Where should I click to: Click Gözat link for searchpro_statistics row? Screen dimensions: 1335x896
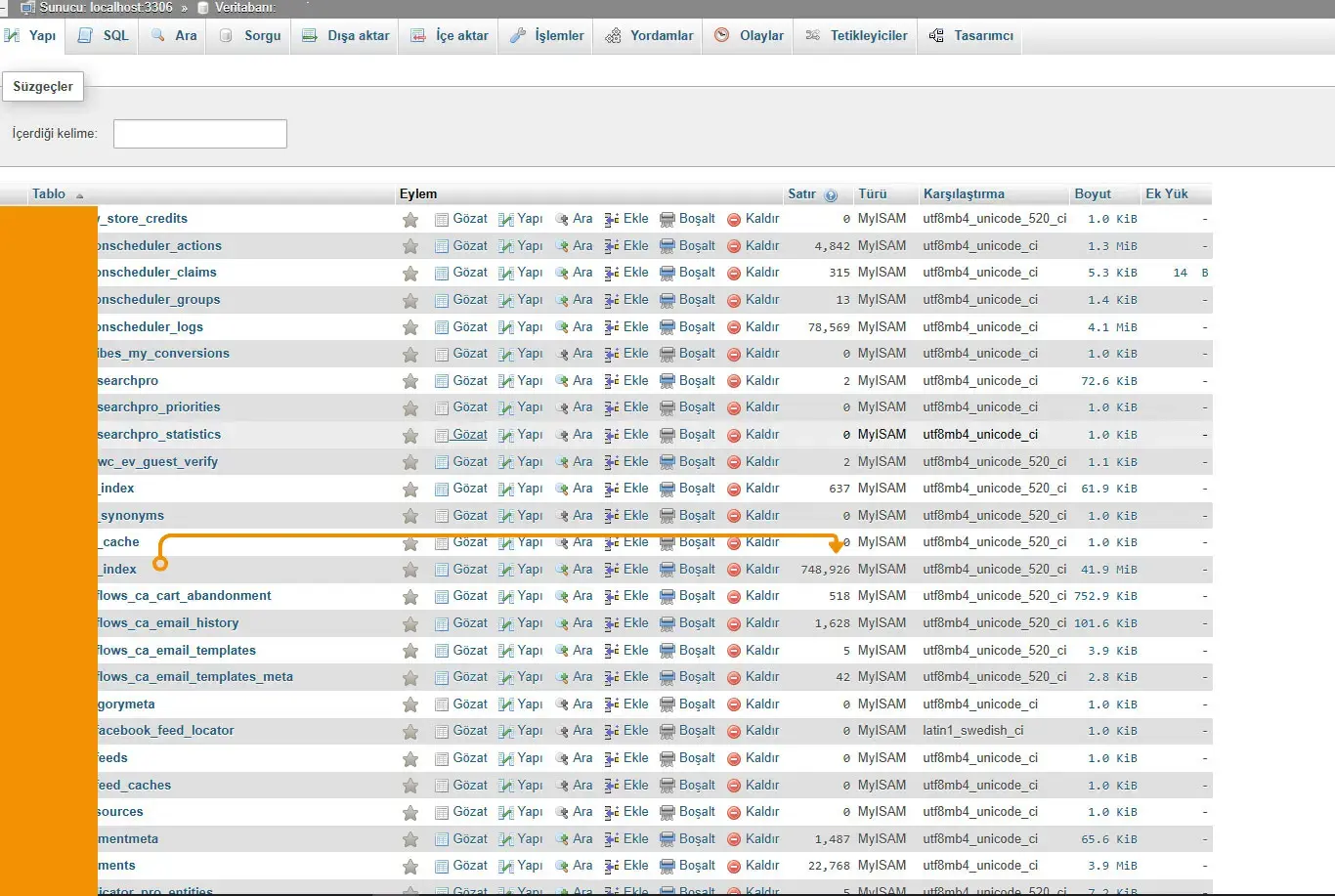[x=470, y=435]
